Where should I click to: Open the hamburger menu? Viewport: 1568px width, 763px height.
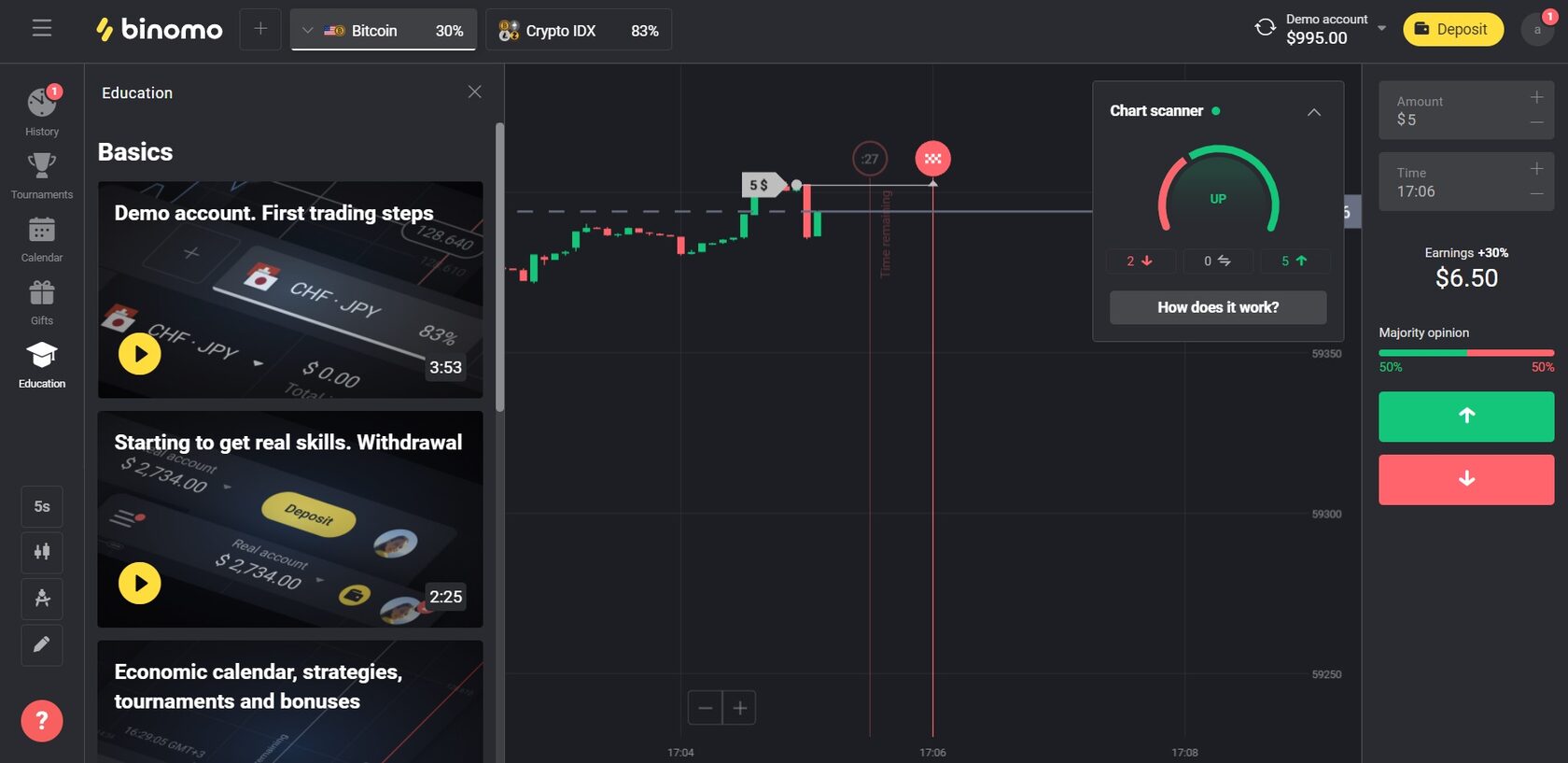coord(41,27)
